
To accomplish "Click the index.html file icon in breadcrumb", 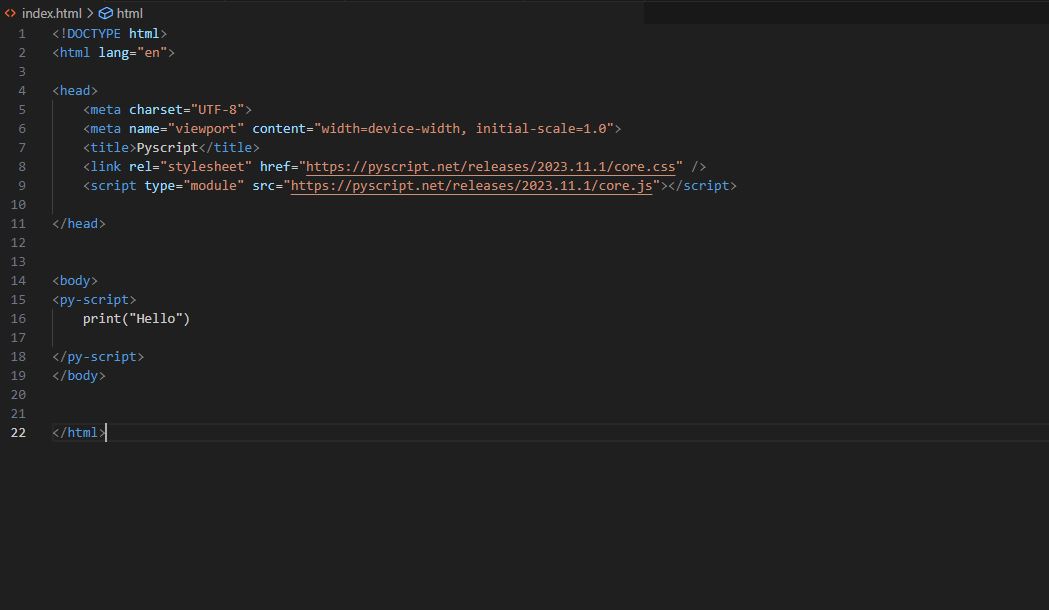I will click(10, 13).
